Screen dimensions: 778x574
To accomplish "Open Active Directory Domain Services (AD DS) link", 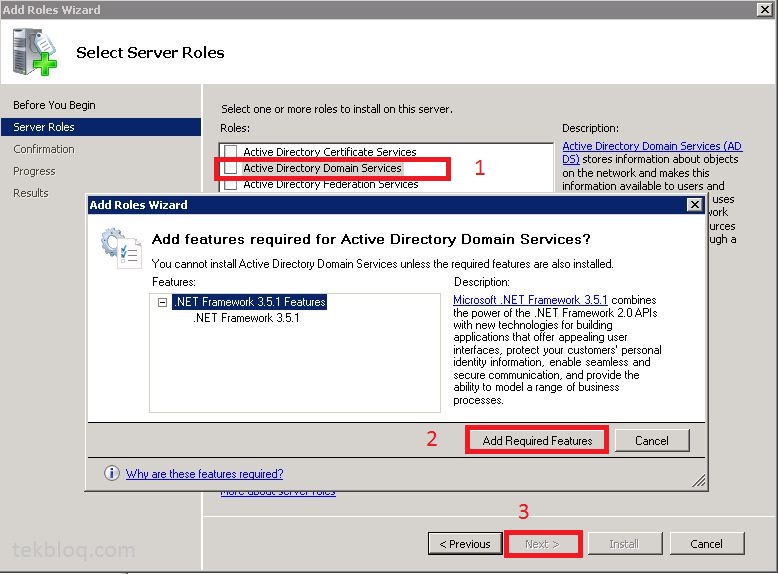I will tap(652, 152).
